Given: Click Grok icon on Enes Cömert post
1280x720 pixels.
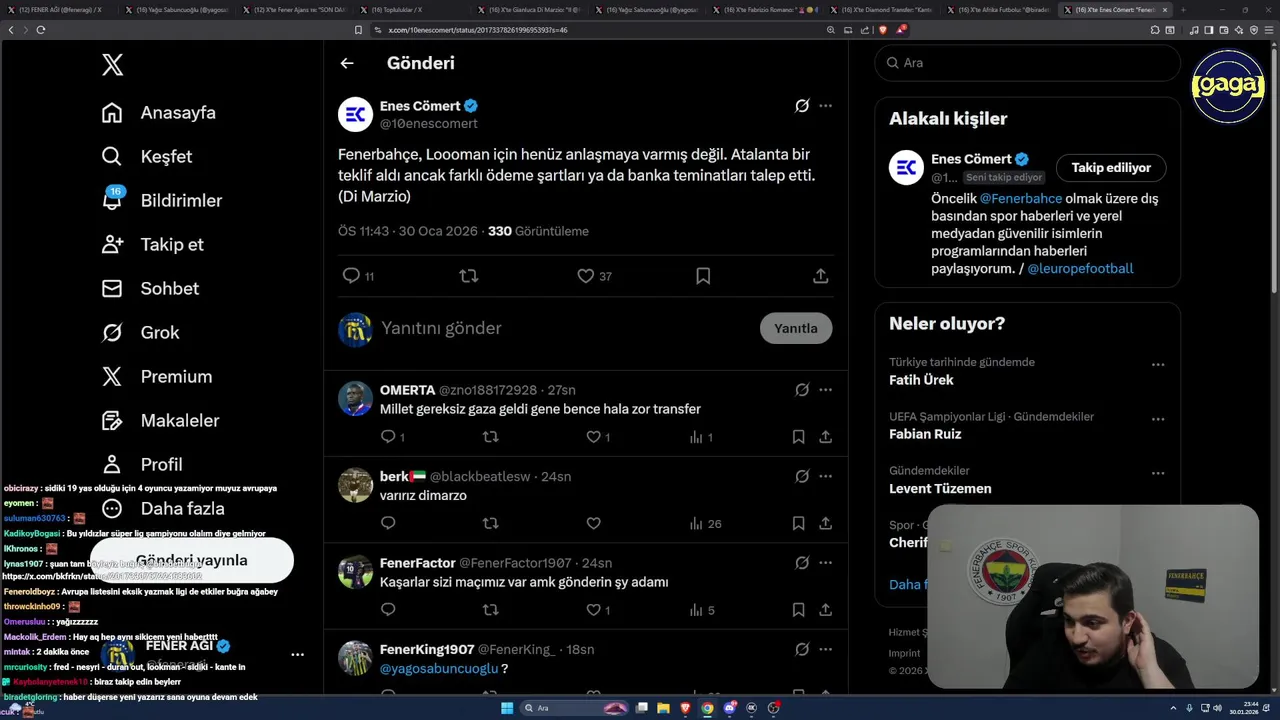Looking at the screenshot, I should pos(802,106).
